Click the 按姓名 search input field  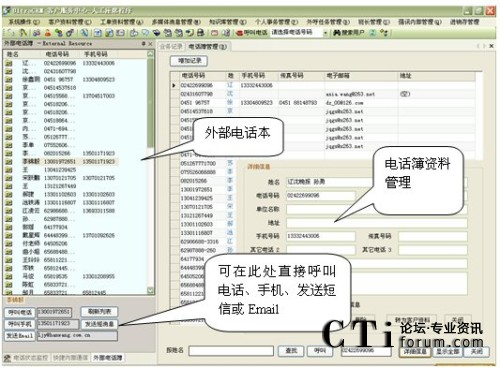pyautogui.click(x=231, y=351)
